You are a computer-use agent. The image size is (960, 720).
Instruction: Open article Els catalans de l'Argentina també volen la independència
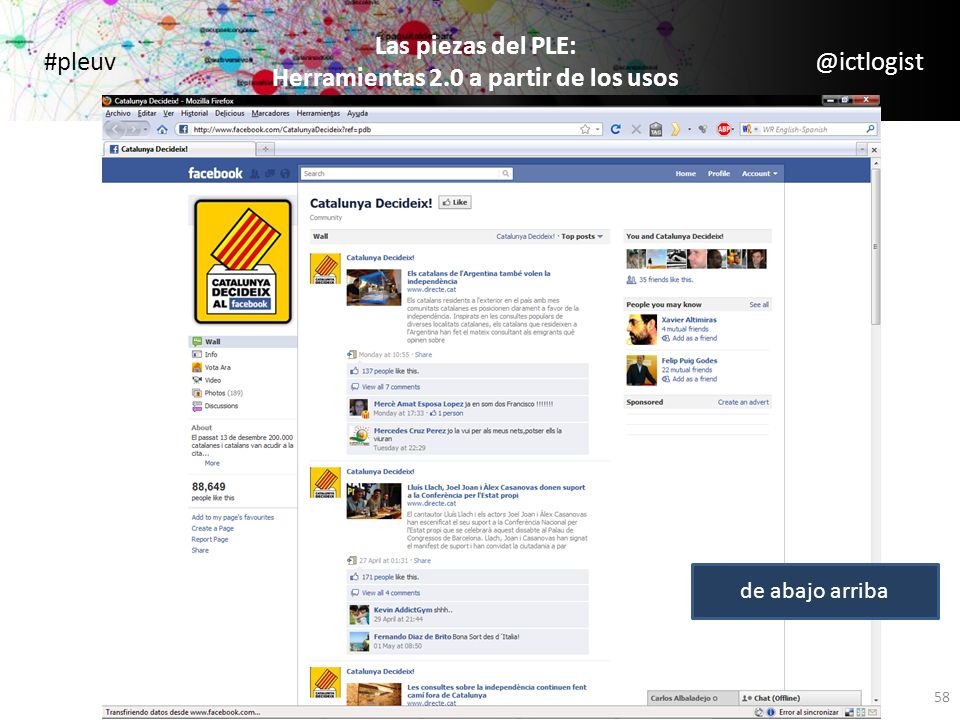(x=479, y=277)
